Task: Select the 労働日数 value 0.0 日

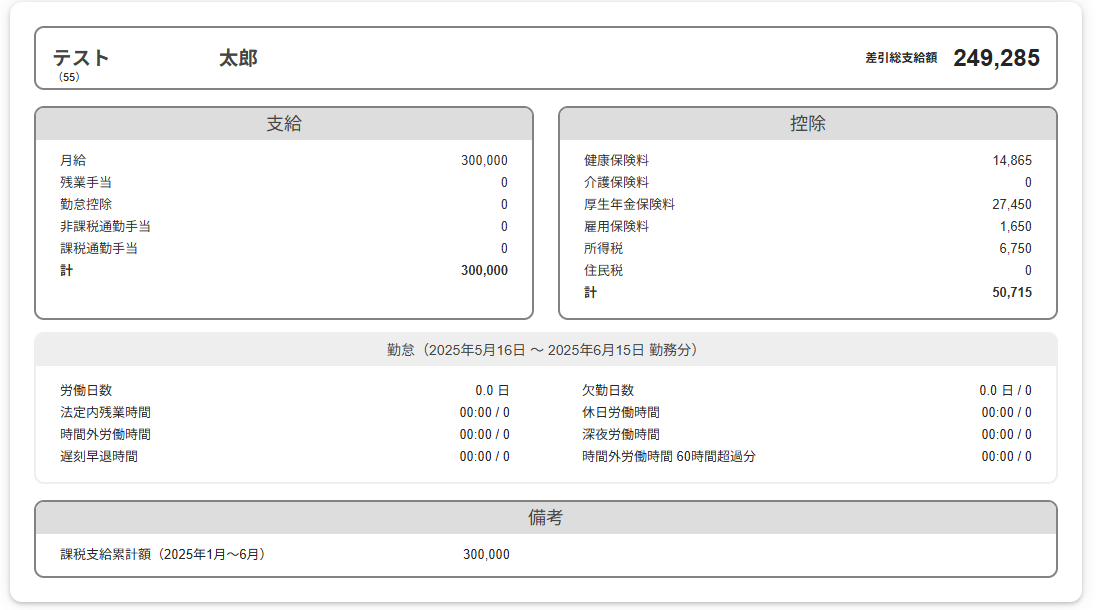Action: [492, 391]
